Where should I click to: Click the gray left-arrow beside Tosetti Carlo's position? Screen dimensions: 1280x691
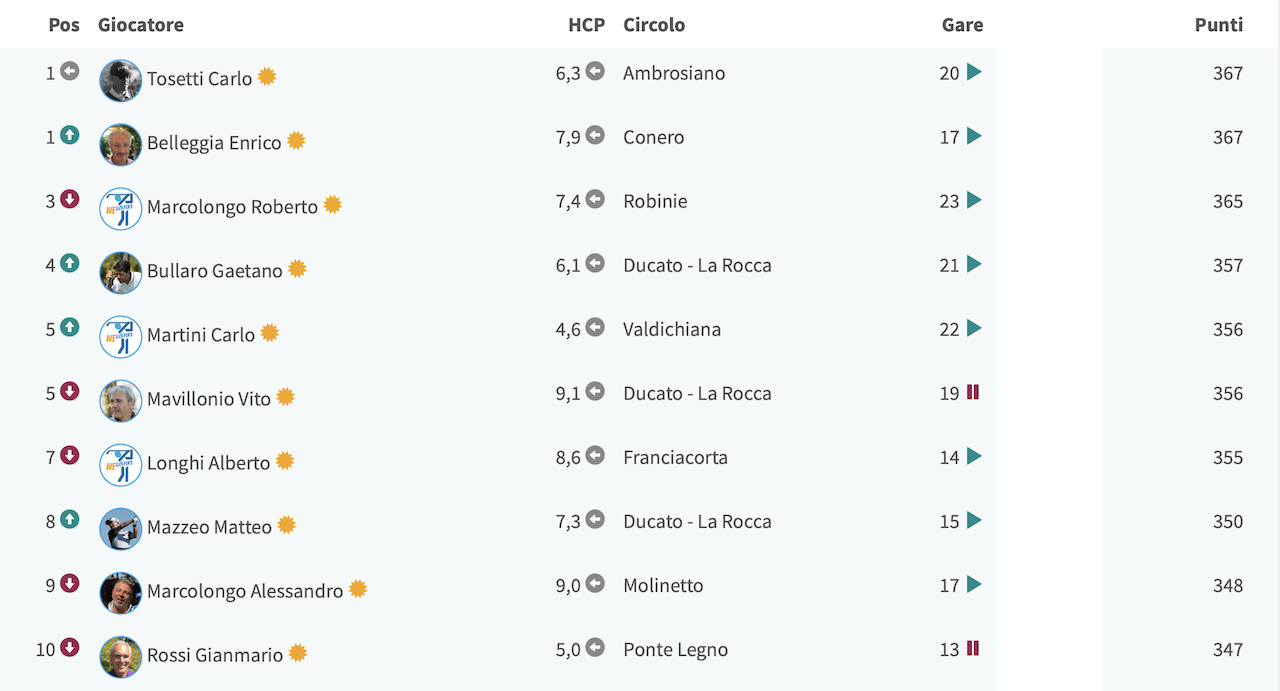69,71
